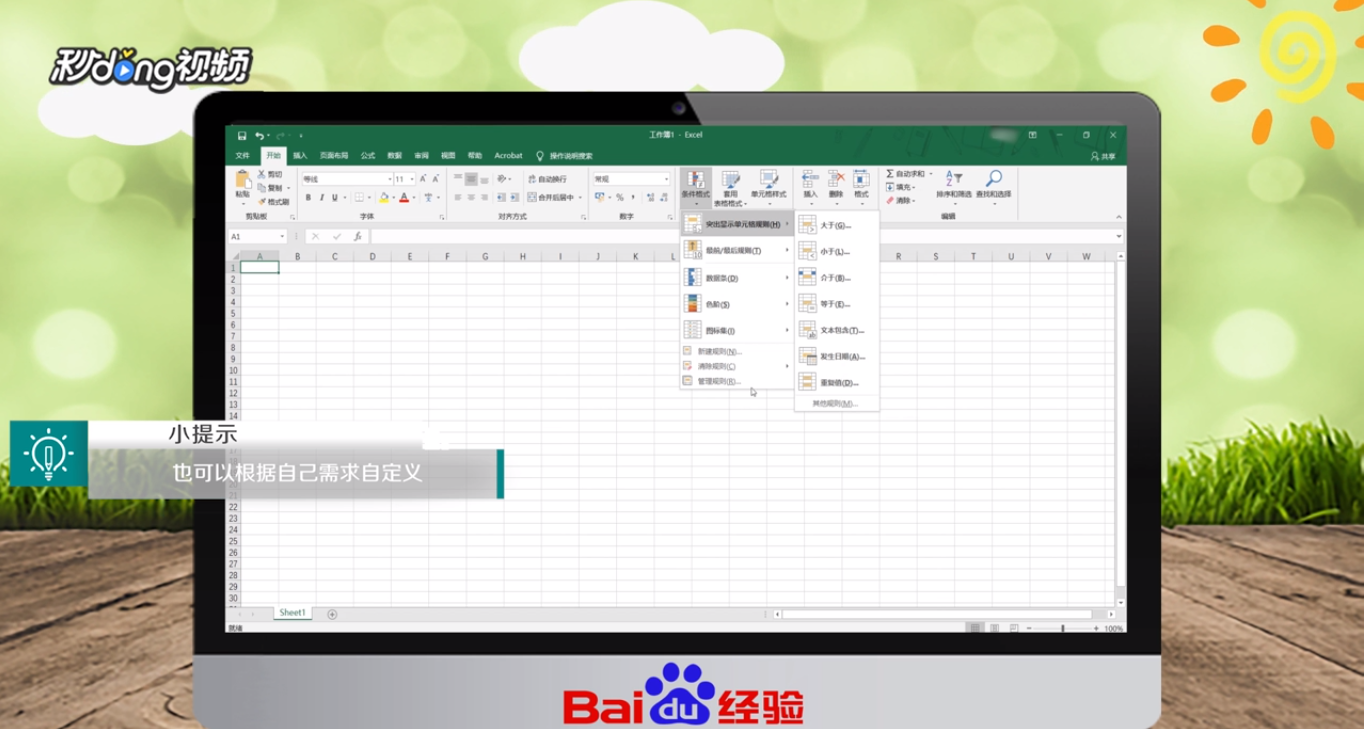Screen dimensions: 1364x729
Task: Select Color Scales (色阶) menu item
Action: pyautogui.click(x=736, y=304)
